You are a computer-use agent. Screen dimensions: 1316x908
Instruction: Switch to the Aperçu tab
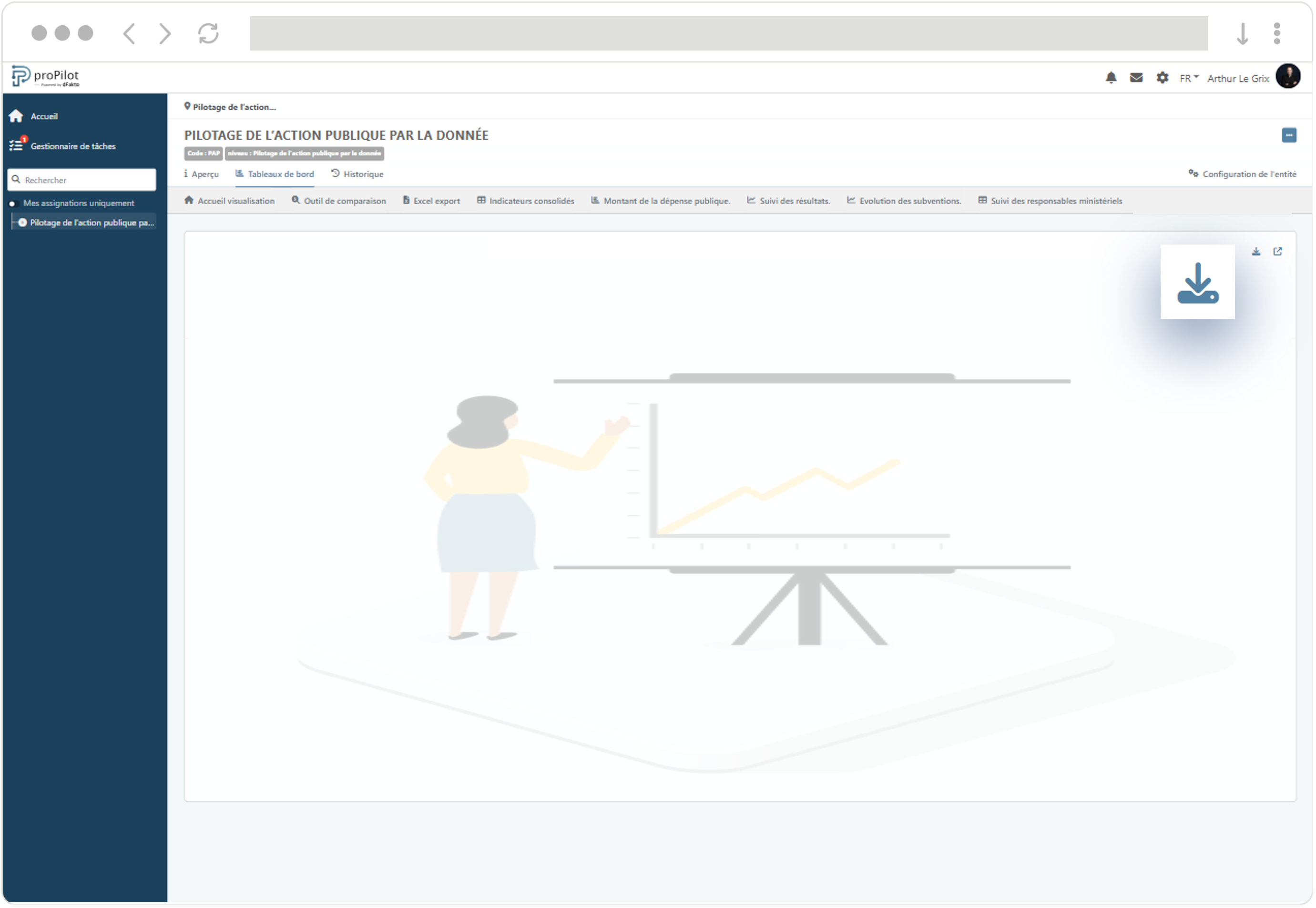coord(202,174)
